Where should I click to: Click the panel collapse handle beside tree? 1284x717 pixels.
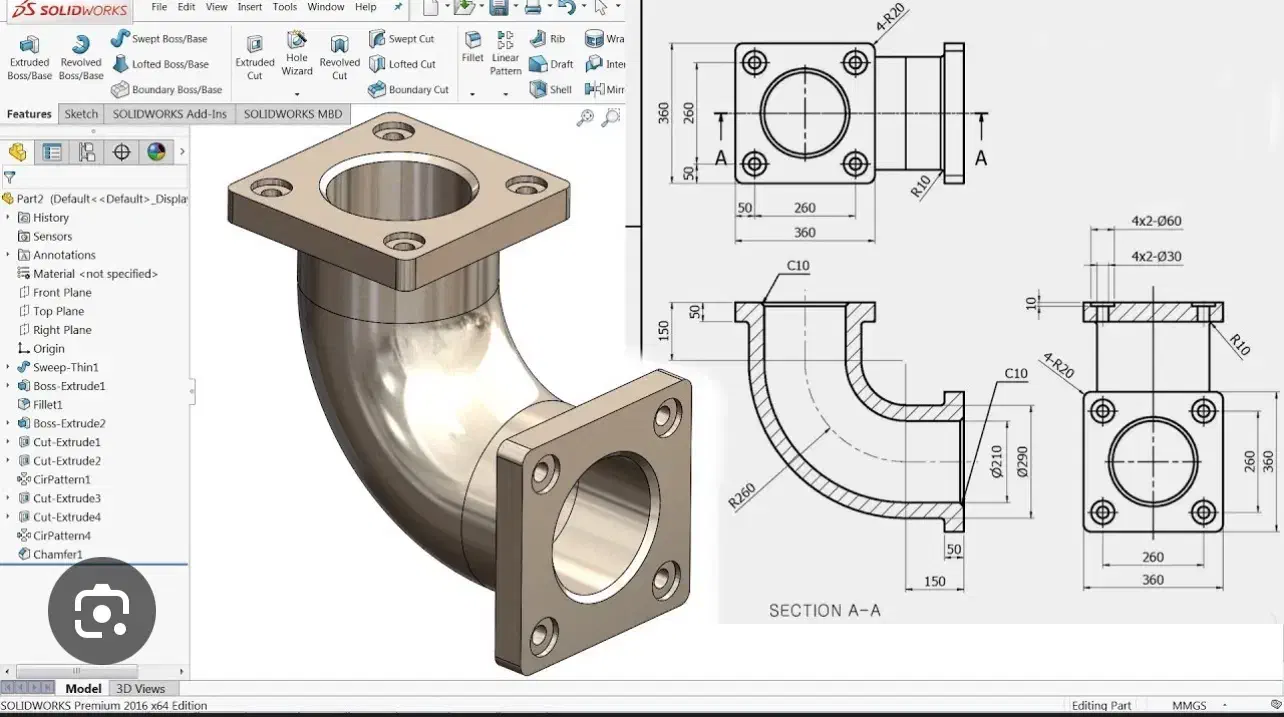click(192, 391)
